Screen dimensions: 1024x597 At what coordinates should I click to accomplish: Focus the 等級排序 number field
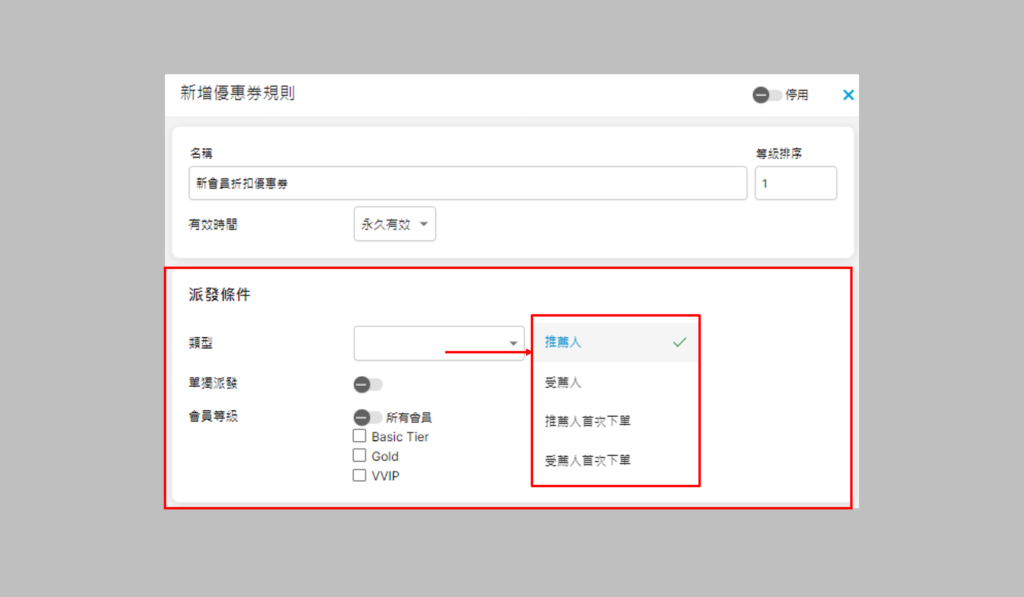[795, 184]
